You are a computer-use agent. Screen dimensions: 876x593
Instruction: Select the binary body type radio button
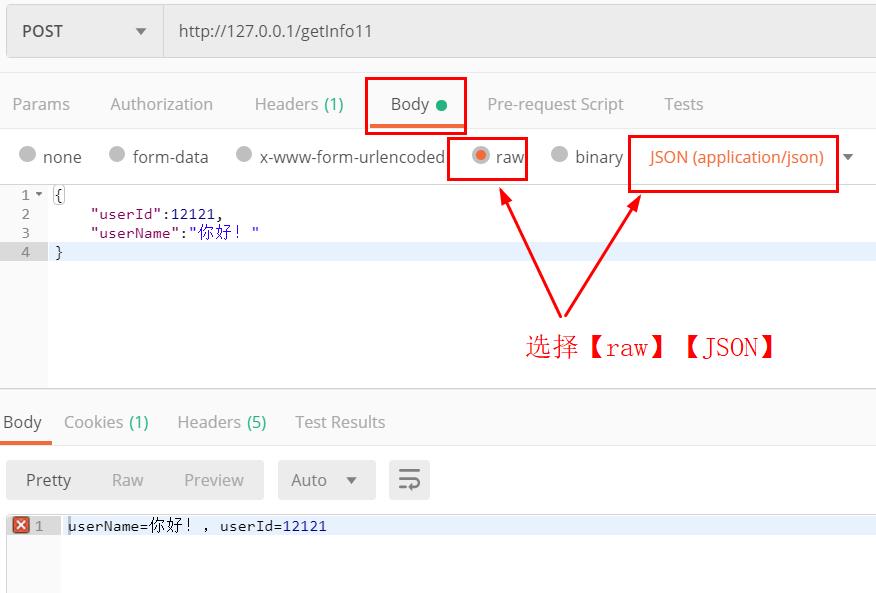pyautogui.click(x=560, y=156)
